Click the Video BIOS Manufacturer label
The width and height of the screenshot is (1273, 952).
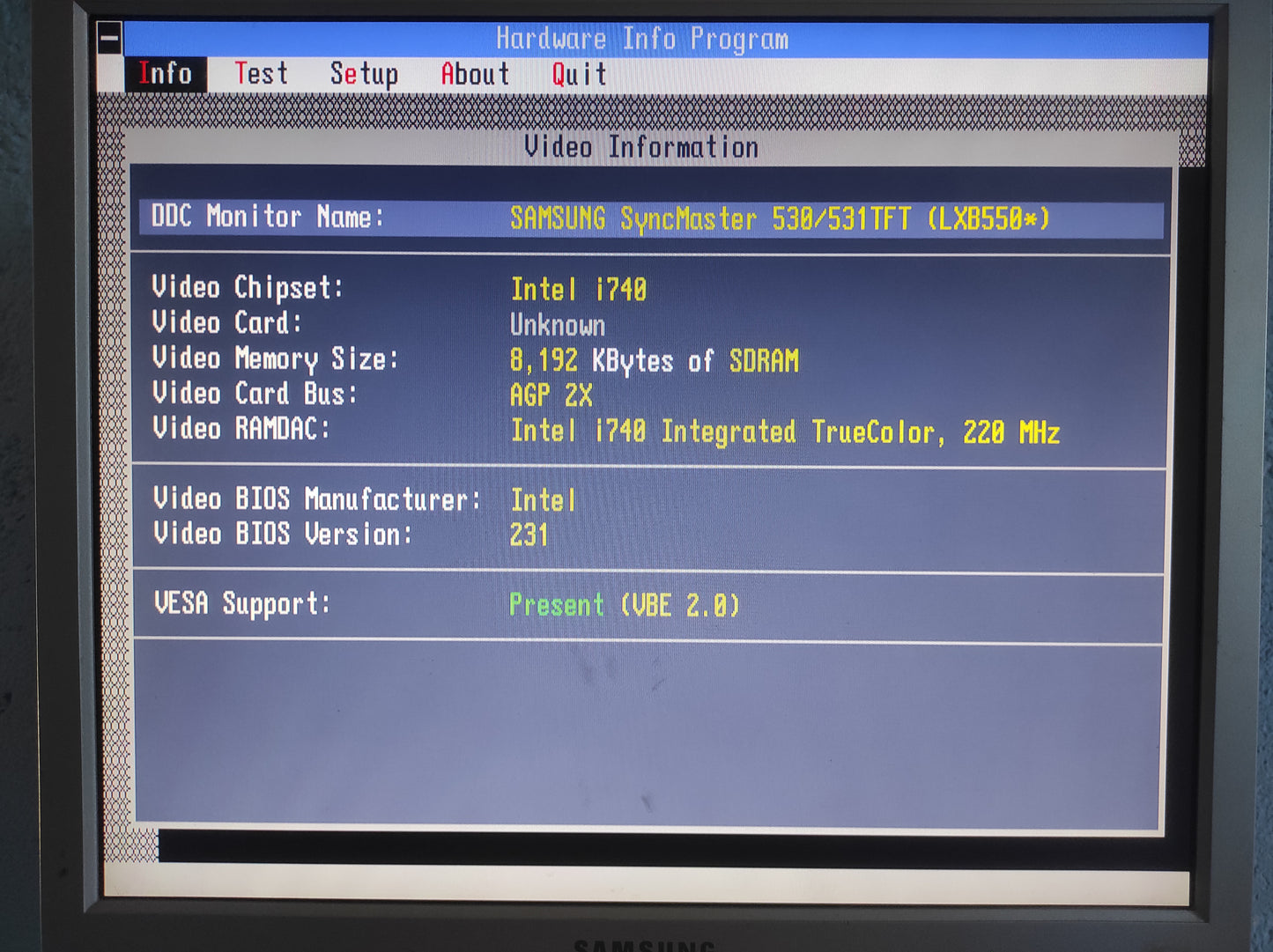click(x=317, y=499)
